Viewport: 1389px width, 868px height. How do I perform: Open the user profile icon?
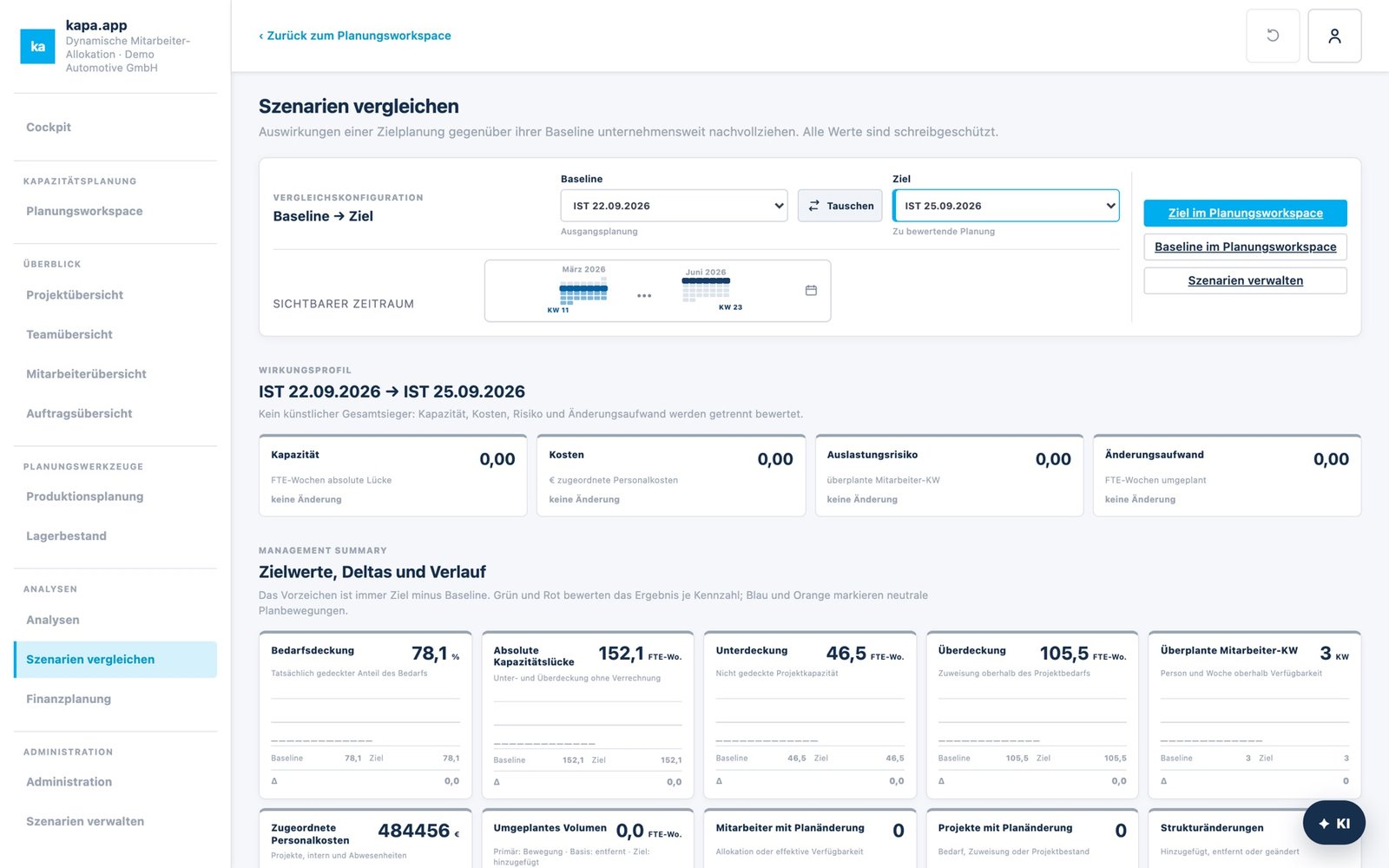(x=1334, y=36)
